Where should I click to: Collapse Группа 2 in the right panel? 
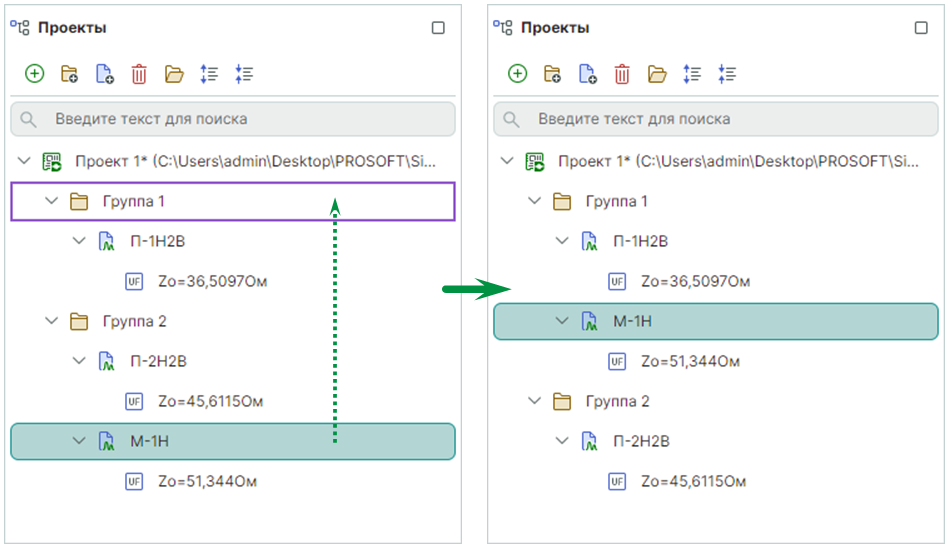click(535, 401)
